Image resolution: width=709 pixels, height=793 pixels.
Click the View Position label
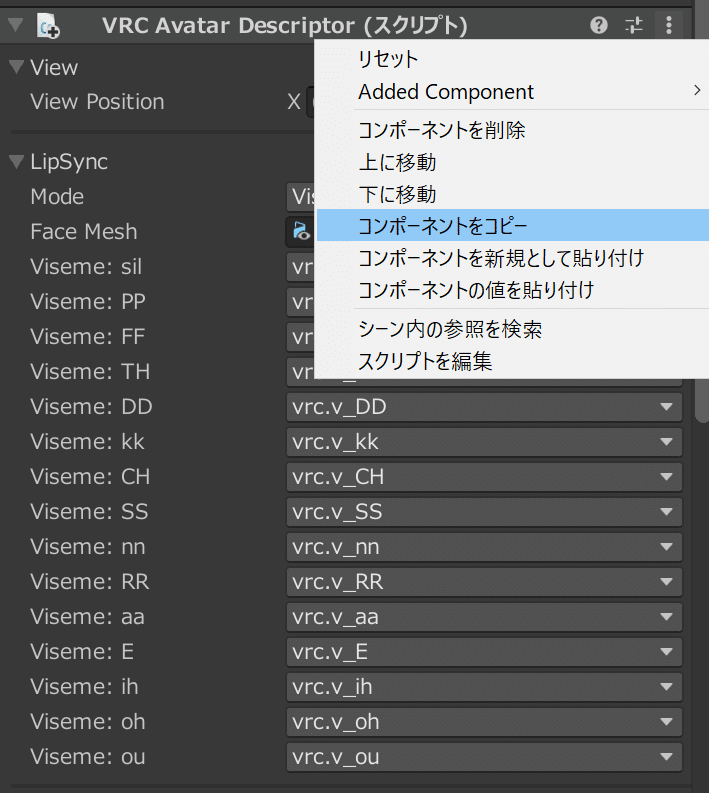click(97, 102)
